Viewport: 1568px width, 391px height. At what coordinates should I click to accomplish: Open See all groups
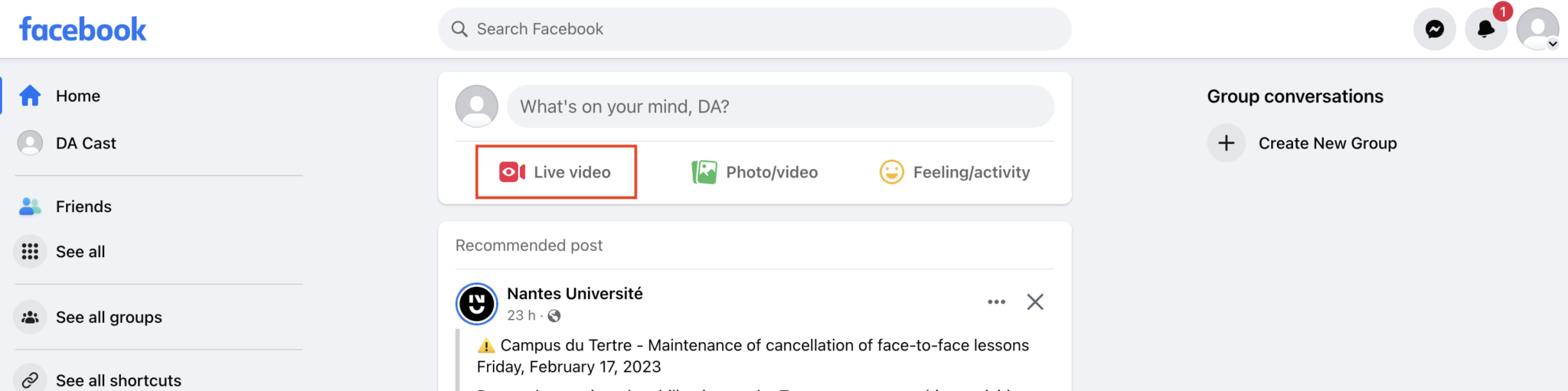tap(108, 317)
